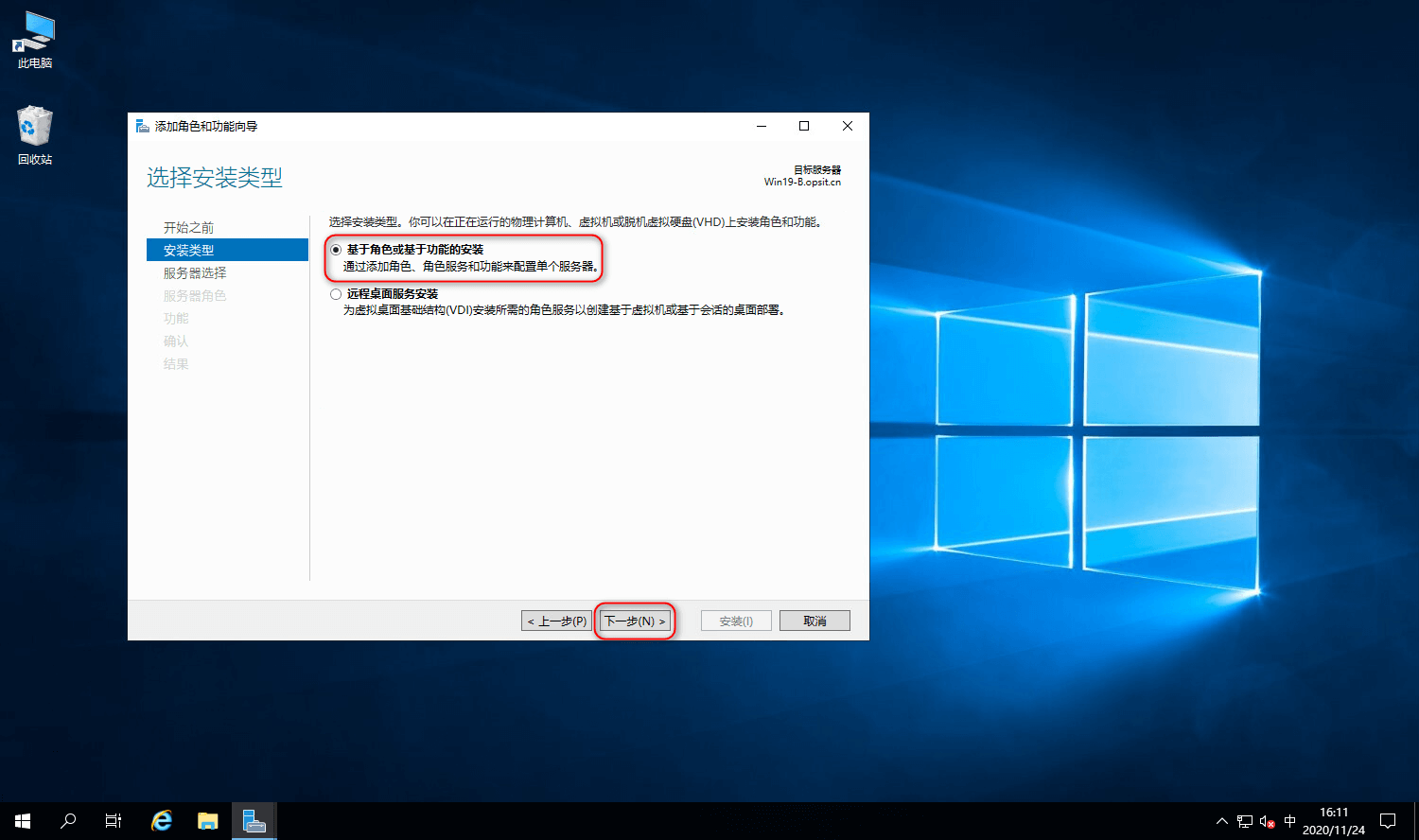The width and height of the screenshot is (1419, 840).
Task: Open the notification center icon
Action: click(1388, 821)
